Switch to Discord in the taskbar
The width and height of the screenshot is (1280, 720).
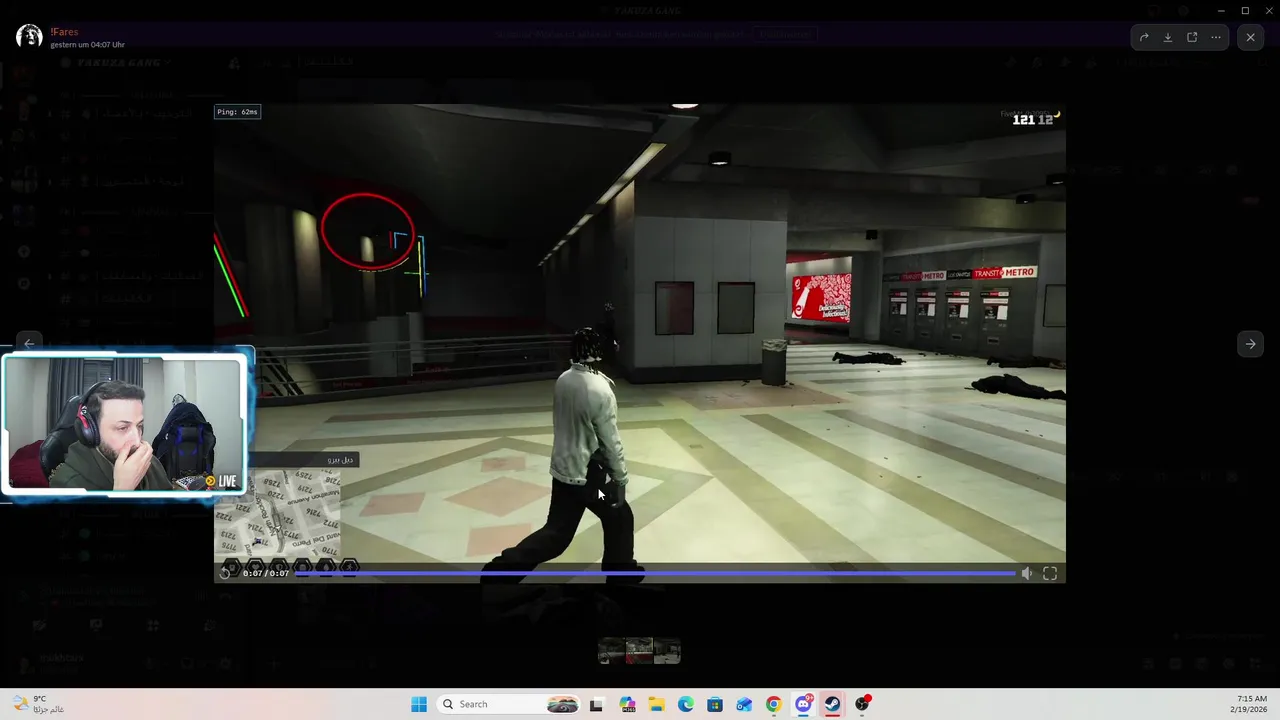coord(803,704)
